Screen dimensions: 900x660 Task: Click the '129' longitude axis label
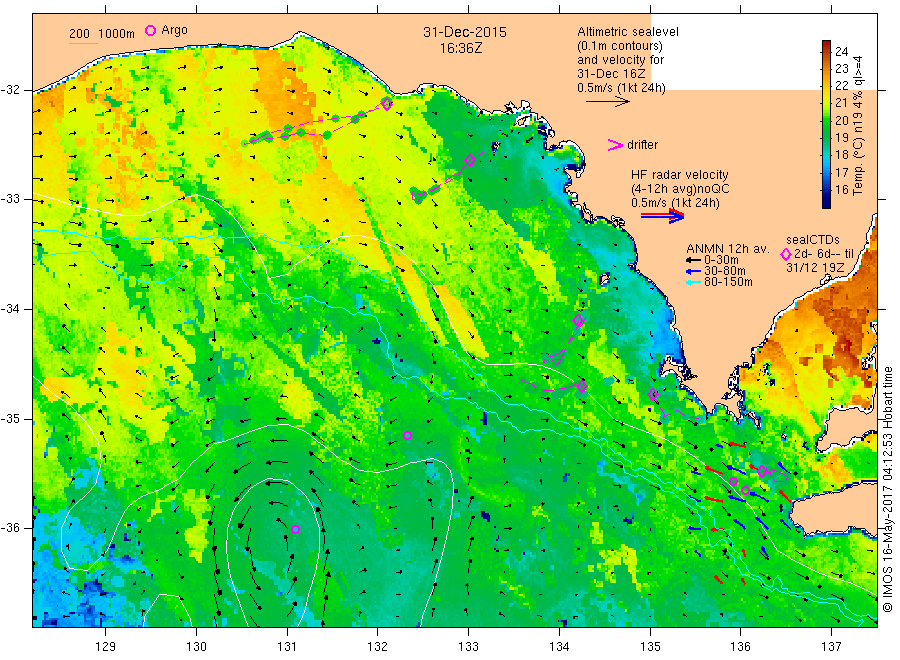tap(106, 647)
